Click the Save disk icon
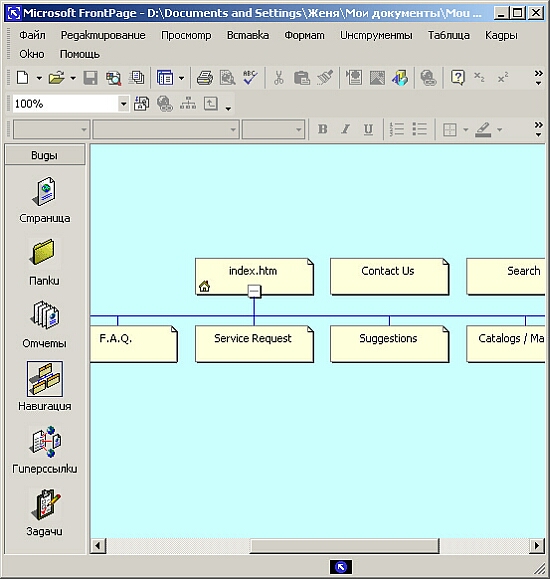Image resolution: width=550 pixels, height=579 pixels. point(90,78)
